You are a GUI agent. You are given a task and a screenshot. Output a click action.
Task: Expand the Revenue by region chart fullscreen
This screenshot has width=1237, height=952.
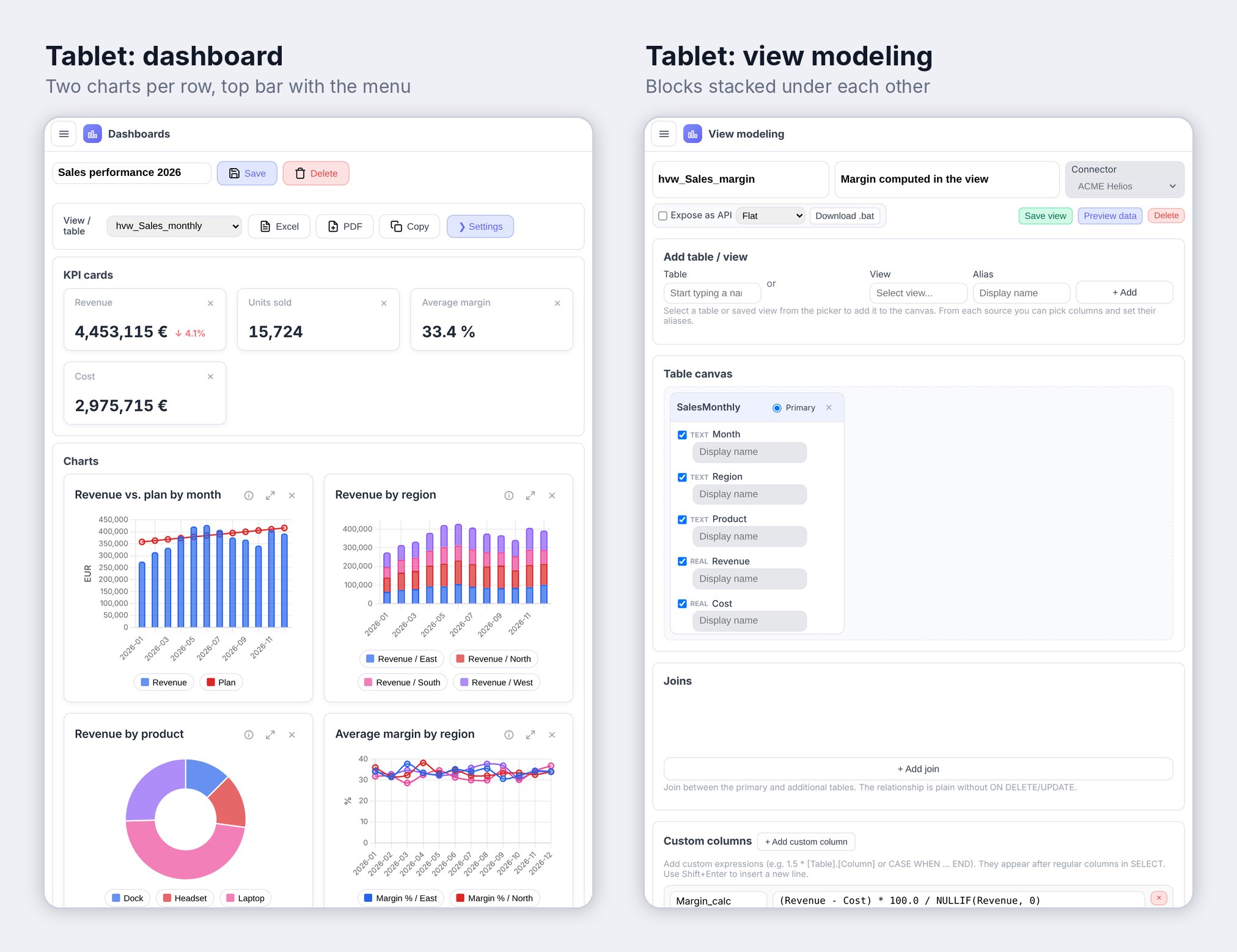pos(530,496)
